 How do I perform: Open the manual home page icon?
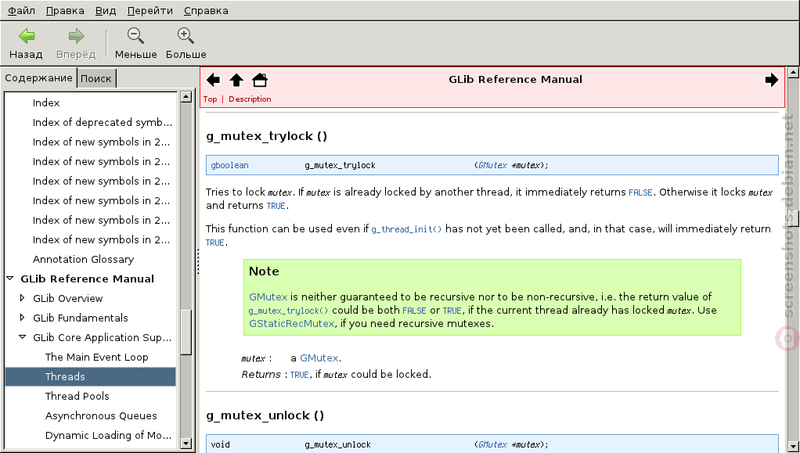(260, 80)
